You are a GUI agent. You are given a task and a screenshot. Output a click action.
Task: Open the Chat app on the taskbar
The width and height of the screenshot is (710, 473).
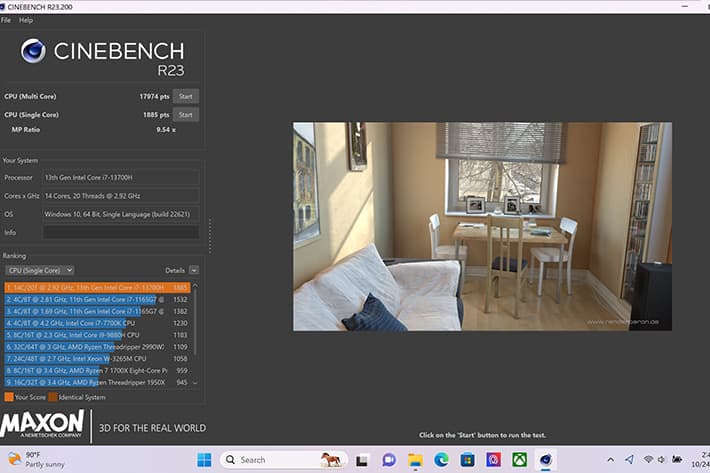pos(389,460)
